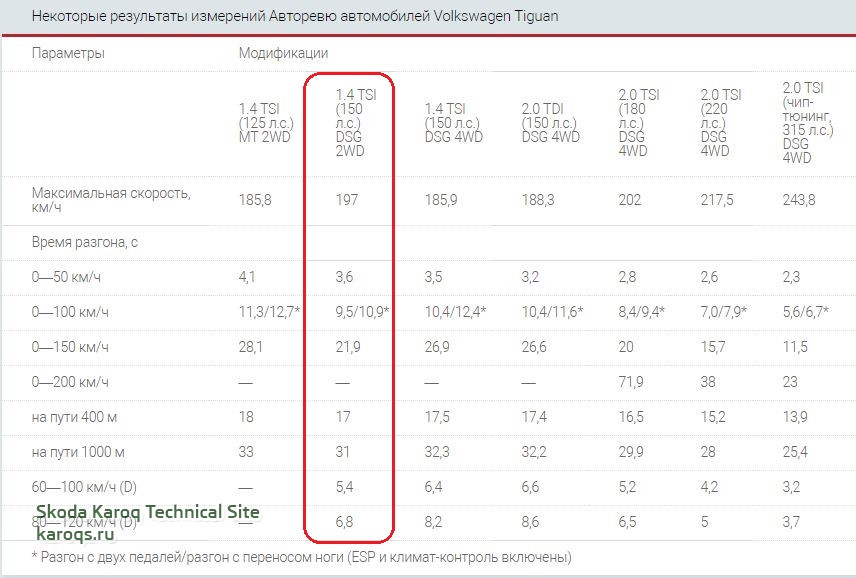Screen dimensions: 856x578
Task: Click the '4,1' cell in the 0—50 км/ч row
Action: [x=247, y=277]
